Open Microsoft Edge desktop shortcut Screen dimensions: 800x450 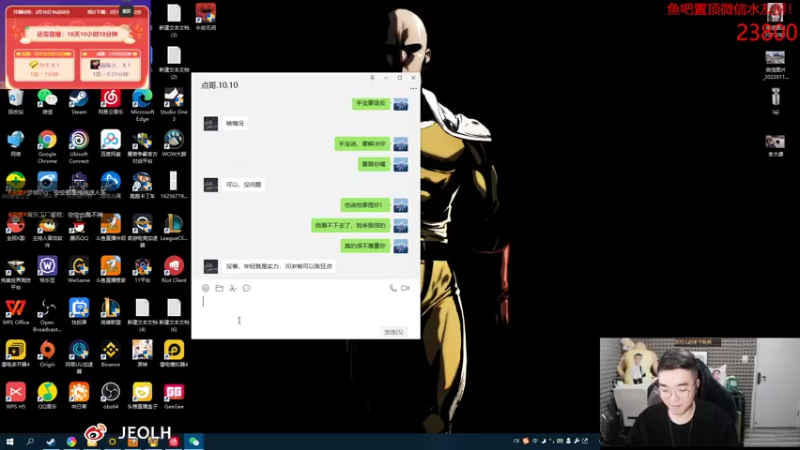point(142,105)
